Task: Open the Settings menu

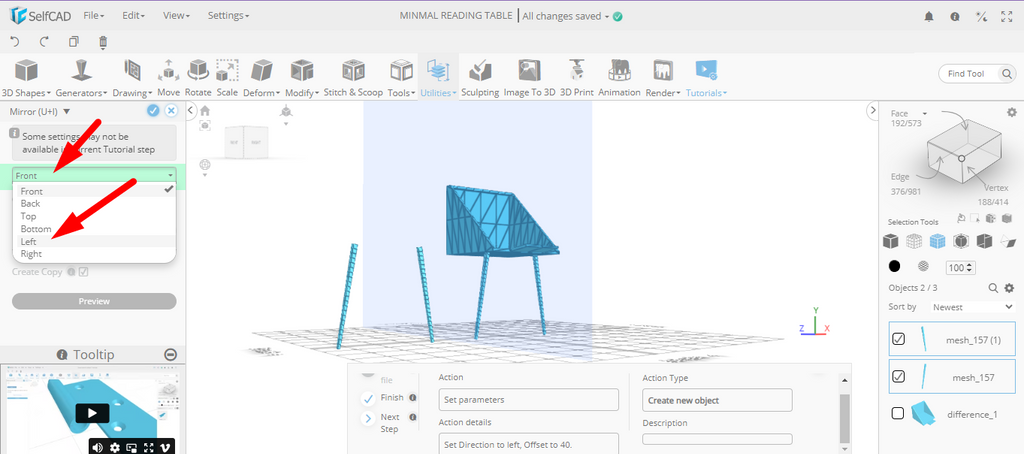Action: click(228, 16)
